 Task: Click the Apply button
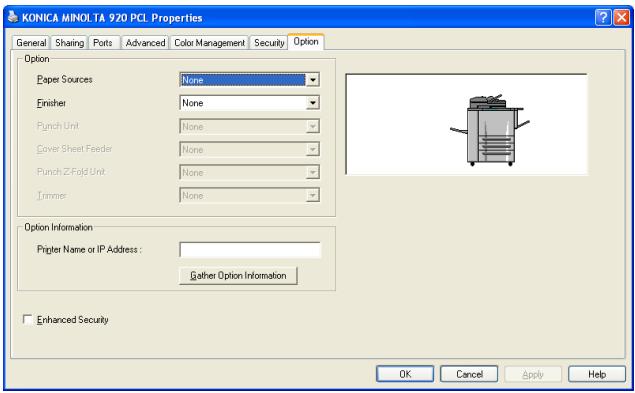[x=533, y=374]
